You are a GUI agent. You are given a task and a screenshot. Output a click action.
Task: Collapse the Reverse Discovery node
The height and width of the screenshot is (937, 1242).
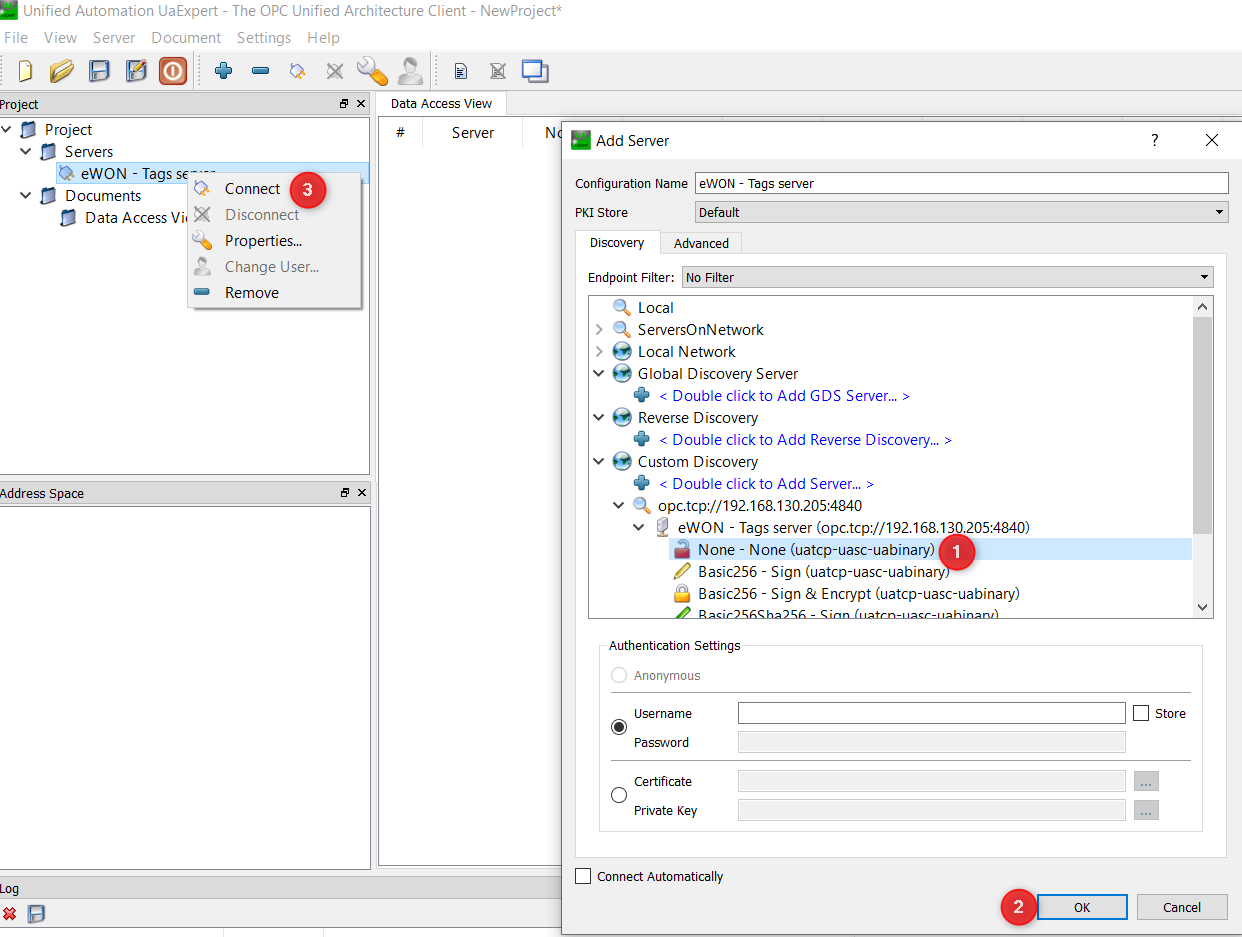coord(599,418)
